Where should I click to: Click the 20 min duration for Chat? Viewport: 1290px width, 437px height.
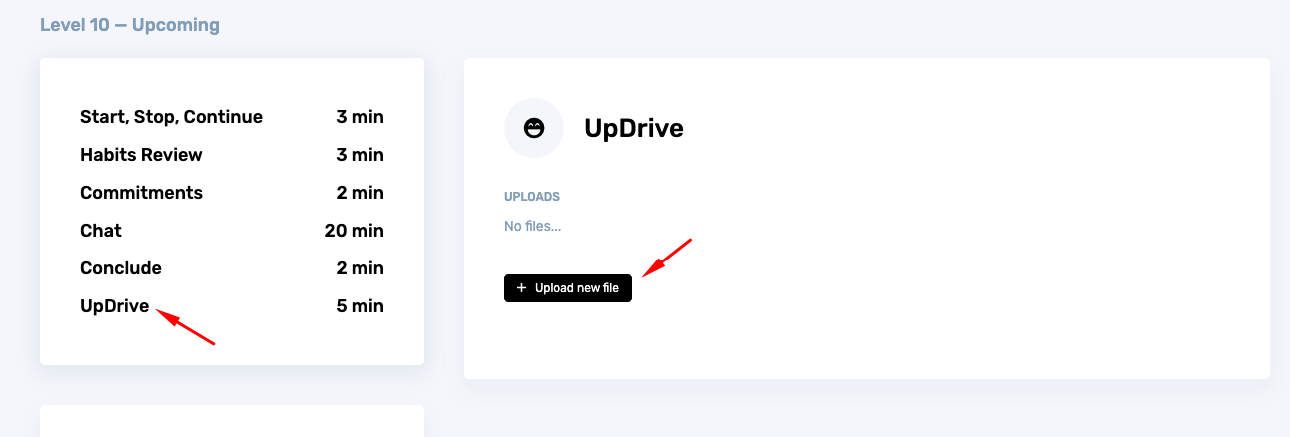point(354,231)
